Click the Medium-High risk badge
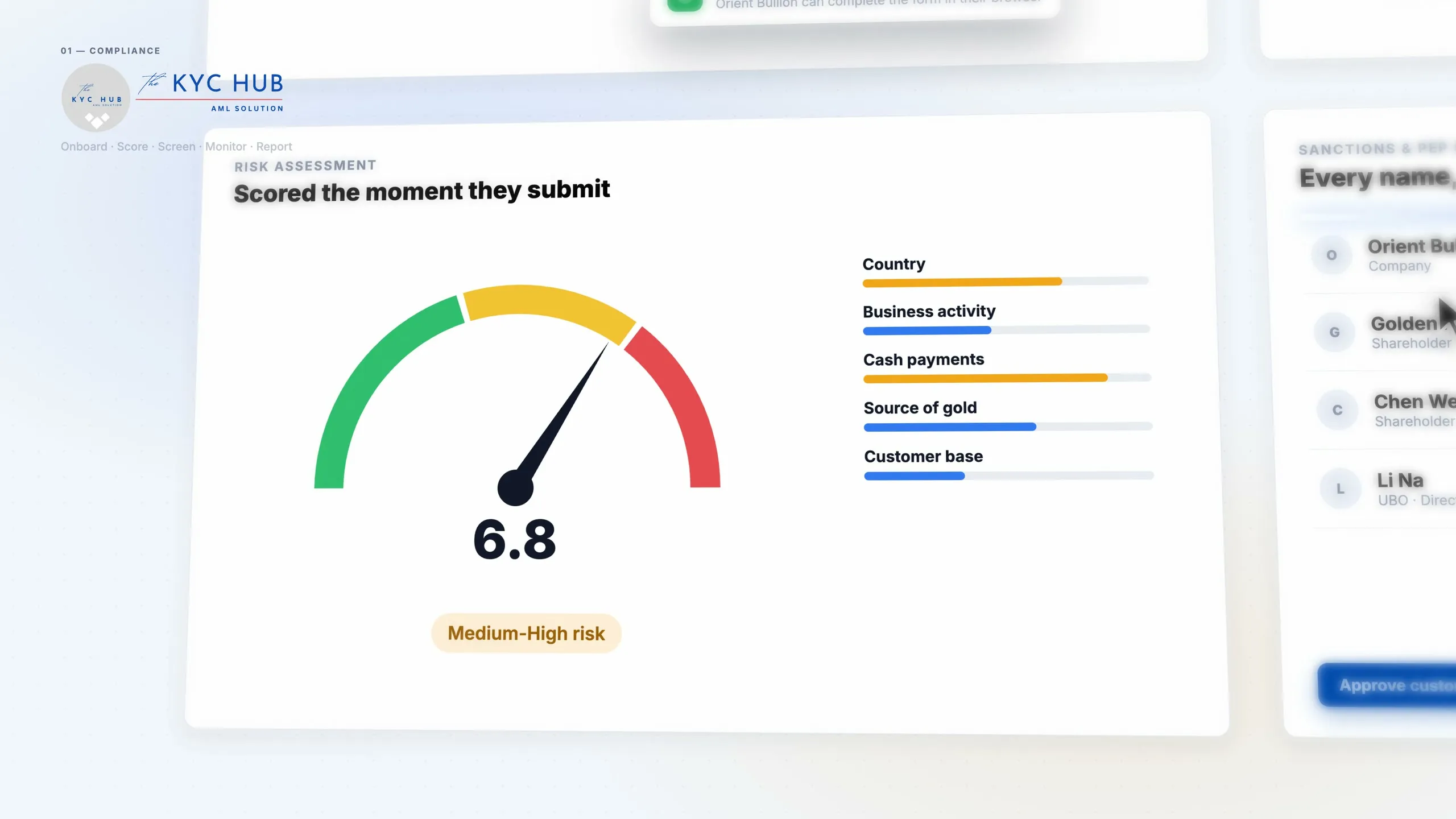The width and height of the screenshot is (1456, 819). (526, 633)
